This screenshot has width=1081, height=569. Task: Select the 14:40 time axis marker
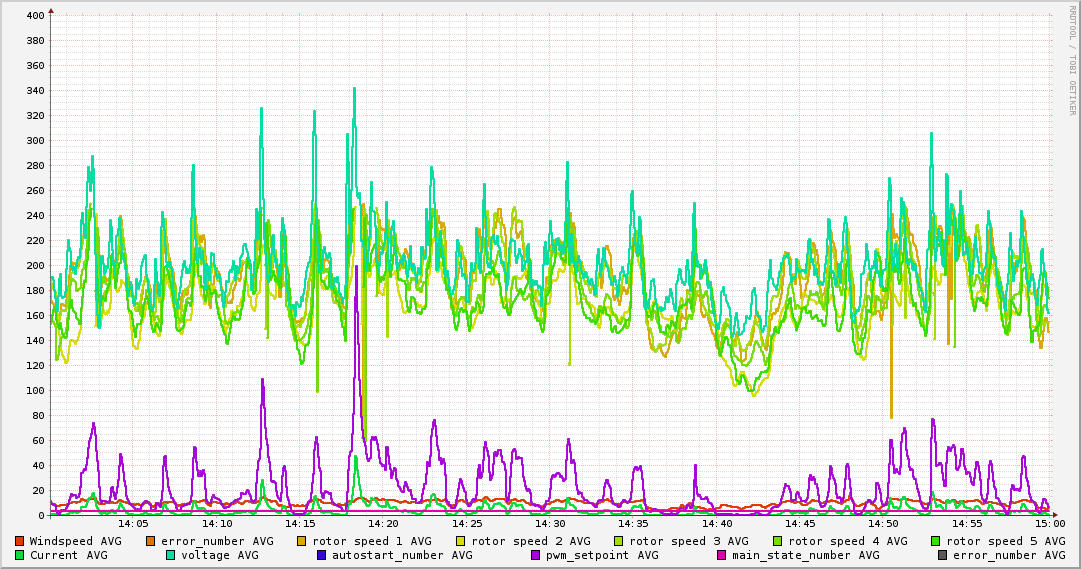[x=717, y=523]
